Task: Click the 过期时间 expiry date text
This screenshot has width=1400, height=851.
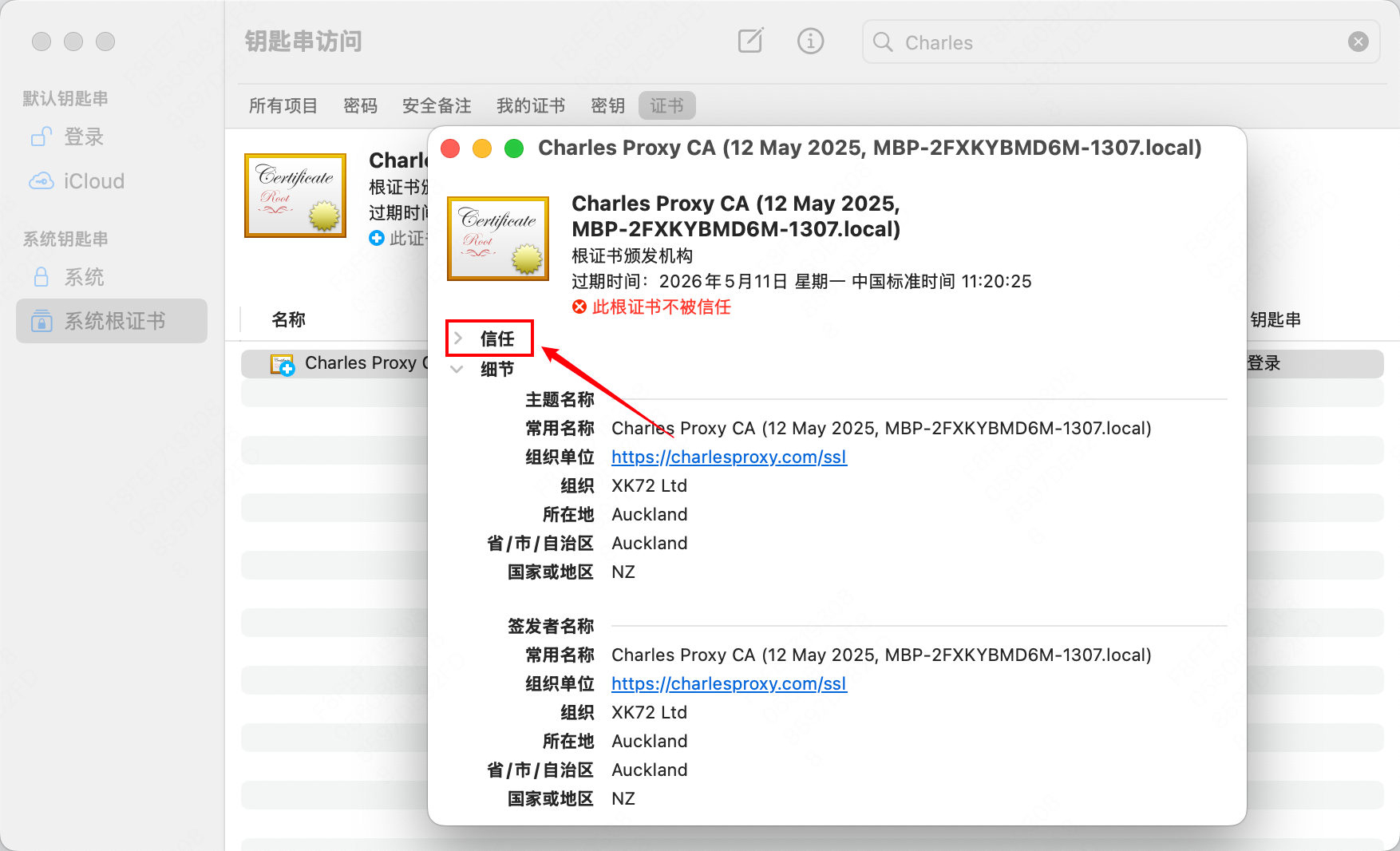Action: [801, 281]
